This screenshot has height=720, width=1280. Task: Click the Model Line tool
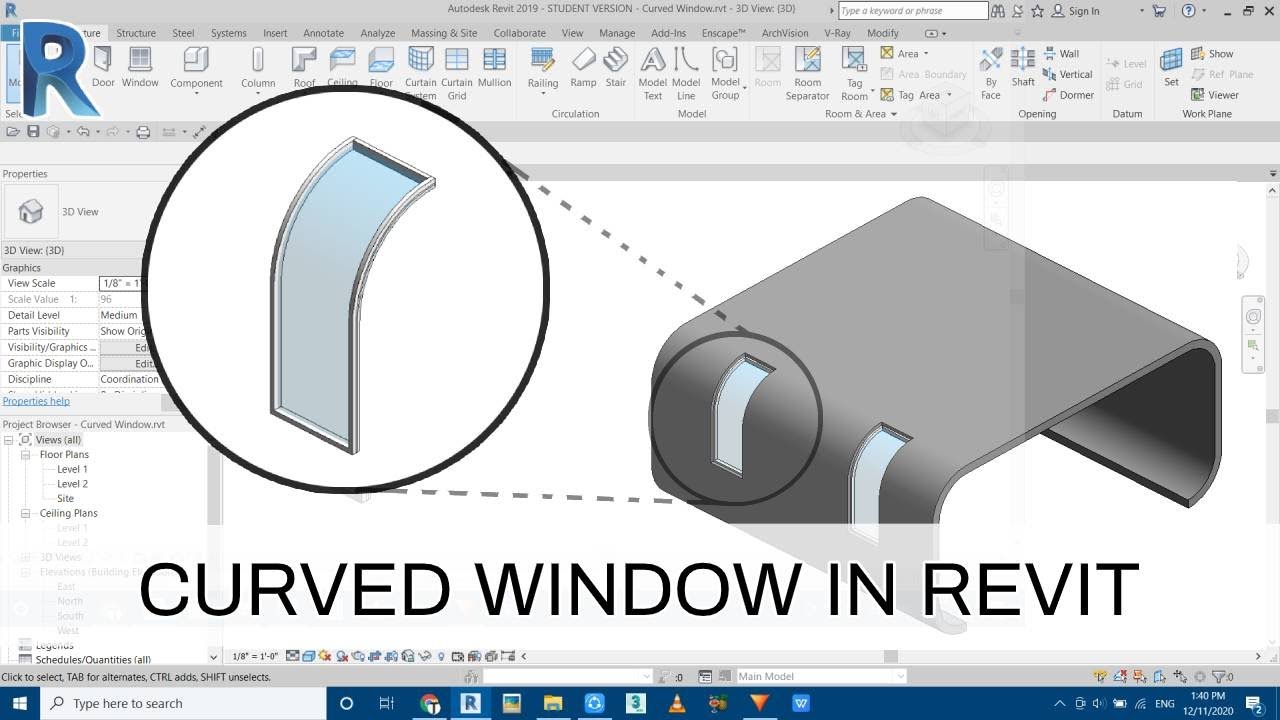click(x=686, y=72)
